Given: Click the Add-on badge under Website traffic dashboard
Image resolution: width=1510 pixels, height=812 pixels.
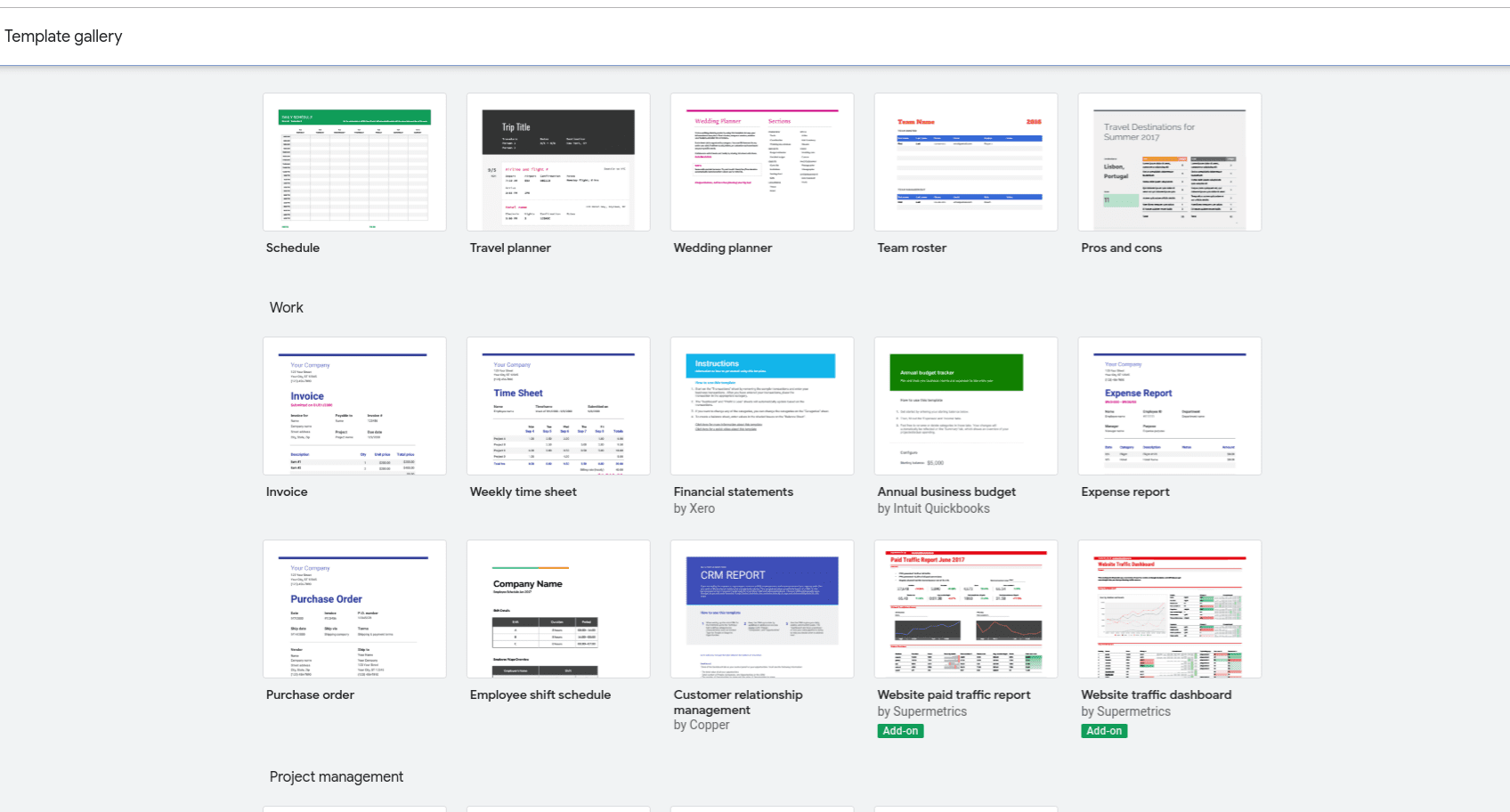Looking at the screenshot, I should pyautogui.click(x=1104, y=730).
